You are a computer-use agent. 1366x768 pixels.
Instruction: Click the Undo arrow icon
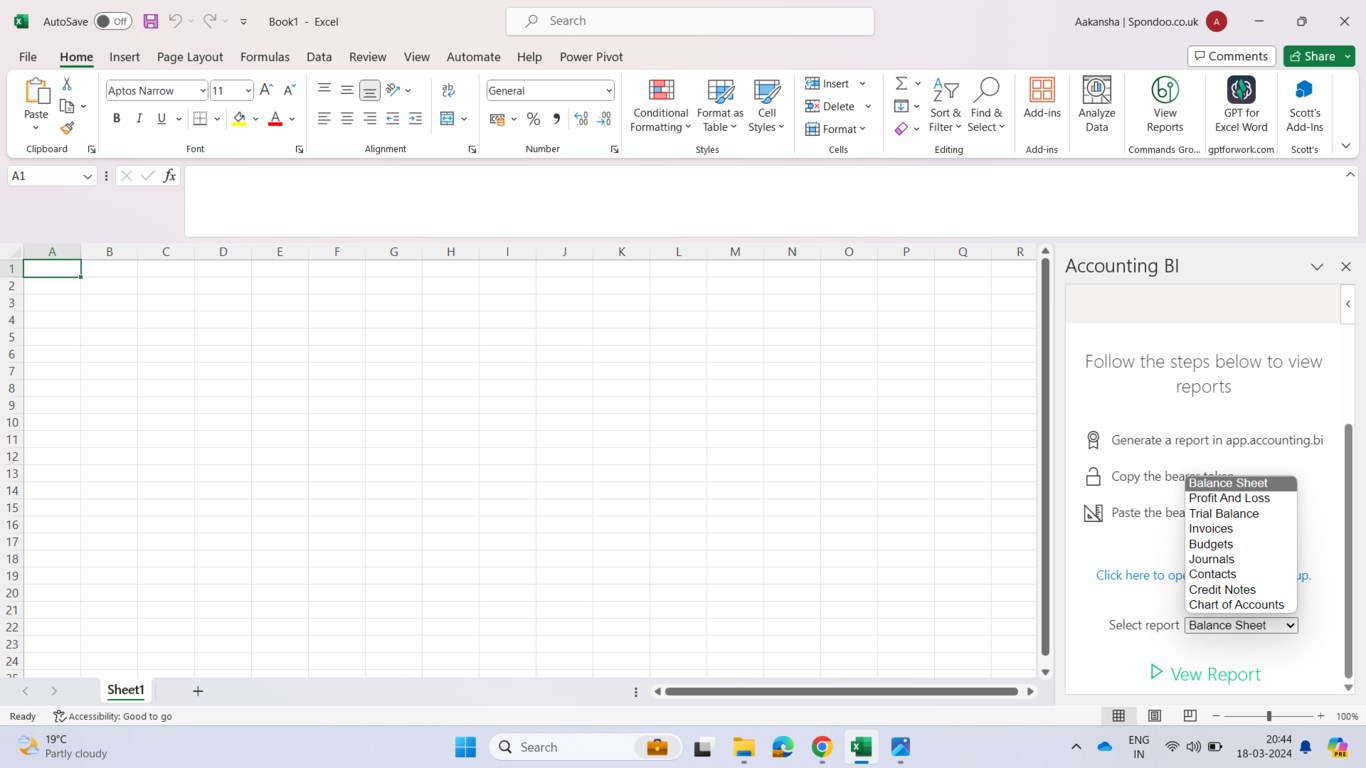click(175, 21)
